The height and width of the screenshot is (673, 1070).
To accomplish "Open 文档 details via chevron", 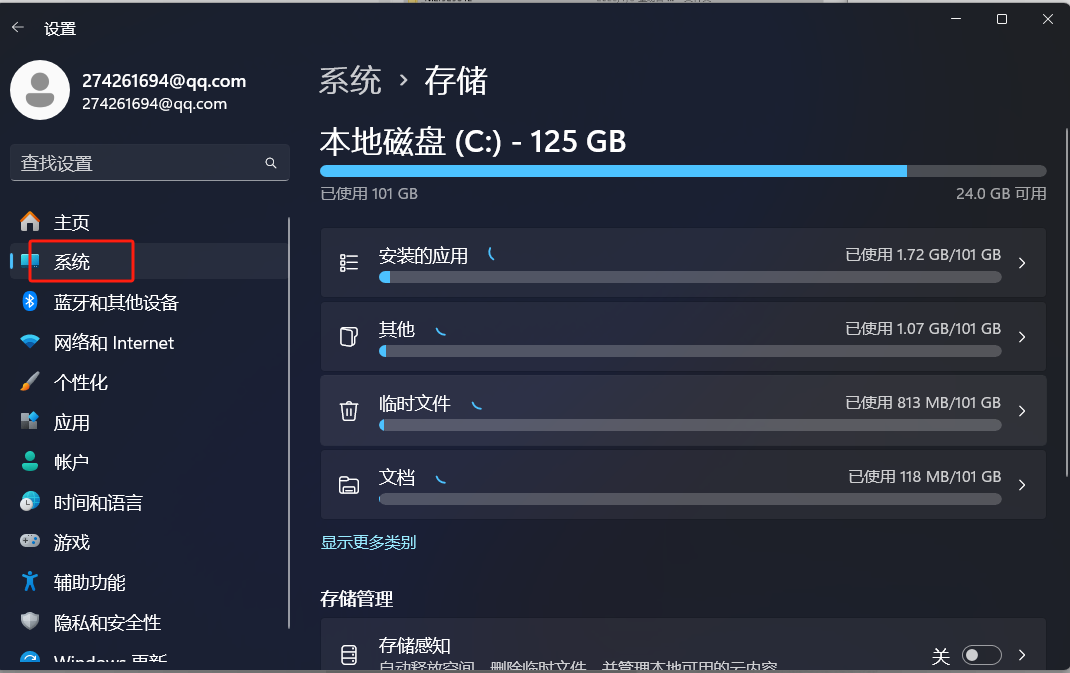I will pyautogui.click(x=1022, y=485).
